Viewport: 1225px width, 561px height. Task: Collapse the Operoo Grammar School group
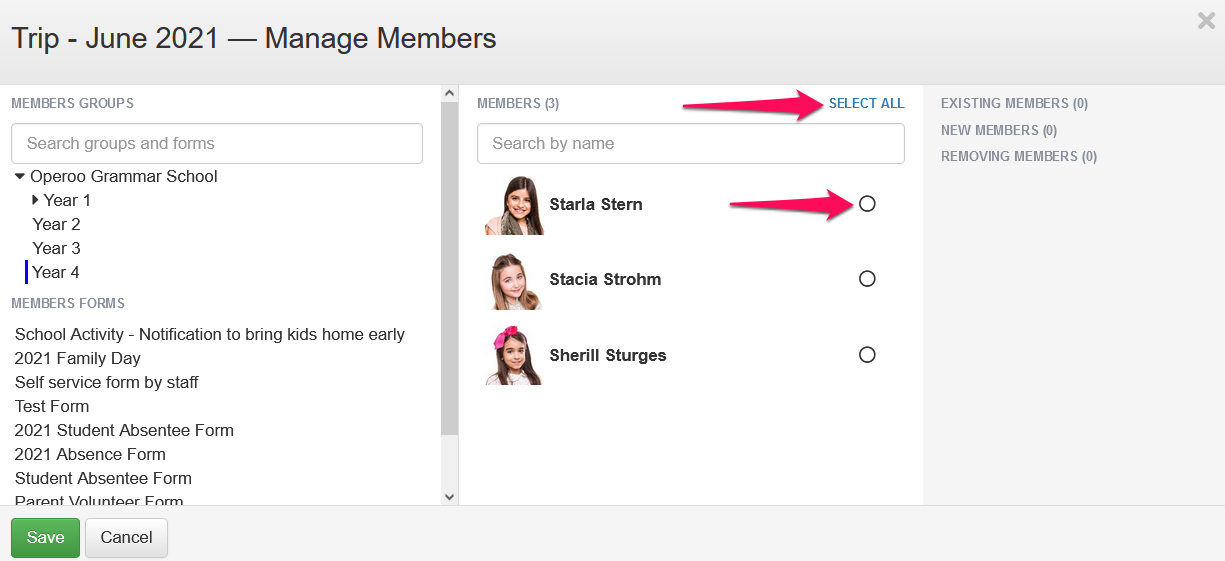[x=20, y=177]
